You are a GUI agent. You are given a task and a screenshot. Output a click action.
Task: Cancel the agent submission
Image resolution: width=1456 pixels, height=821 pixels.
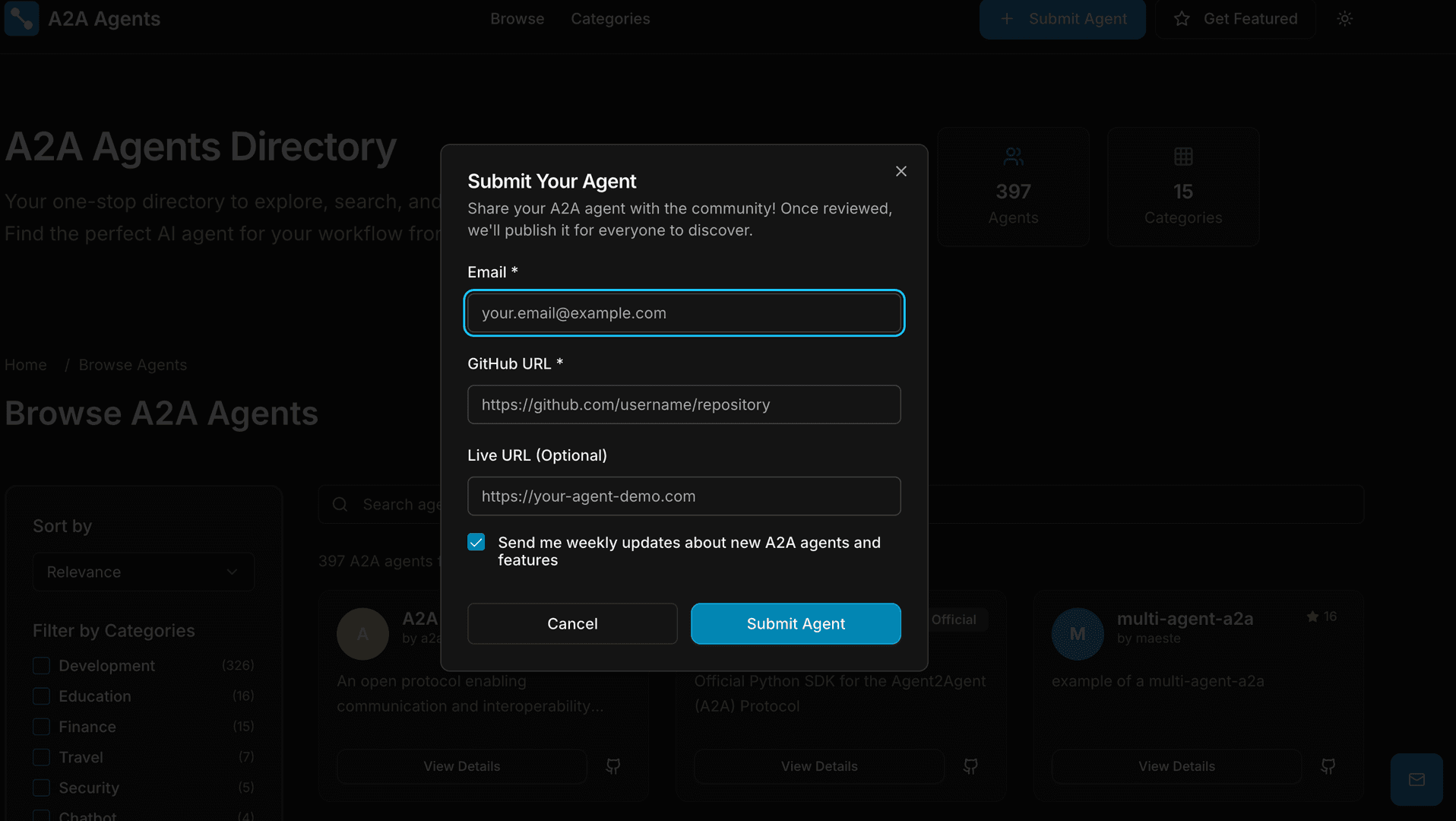pos(572,623)
